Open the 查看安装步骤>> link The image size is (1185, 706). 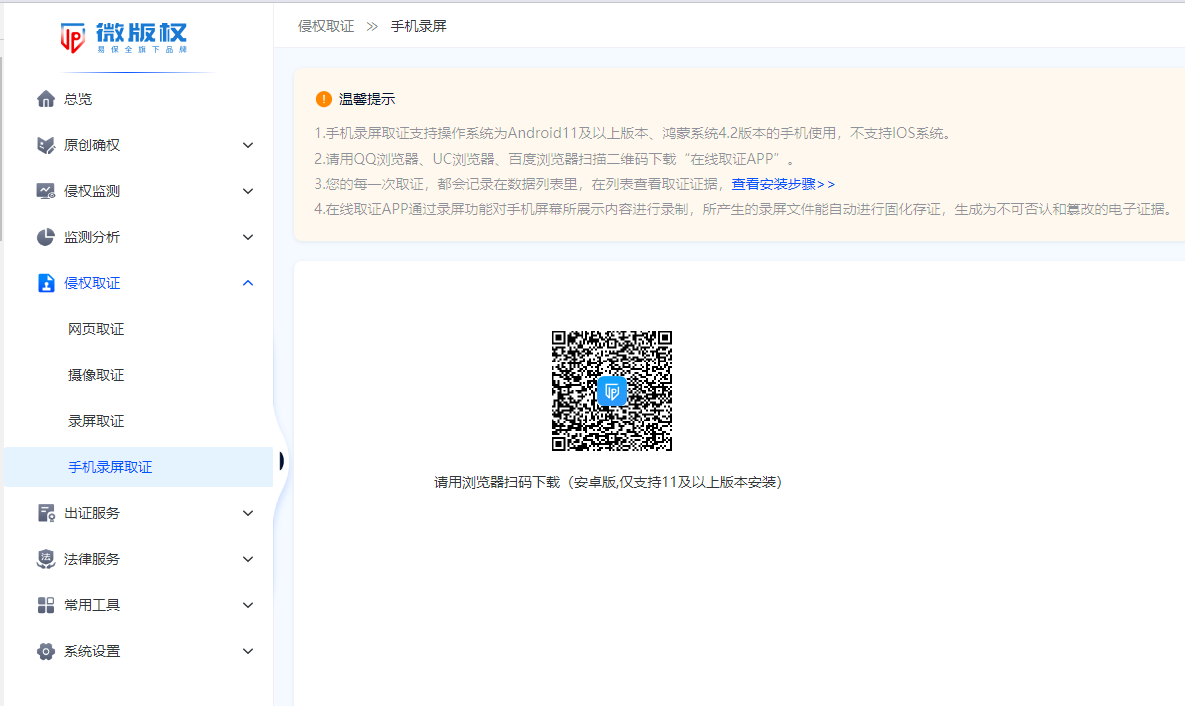[x=783, y=184]
